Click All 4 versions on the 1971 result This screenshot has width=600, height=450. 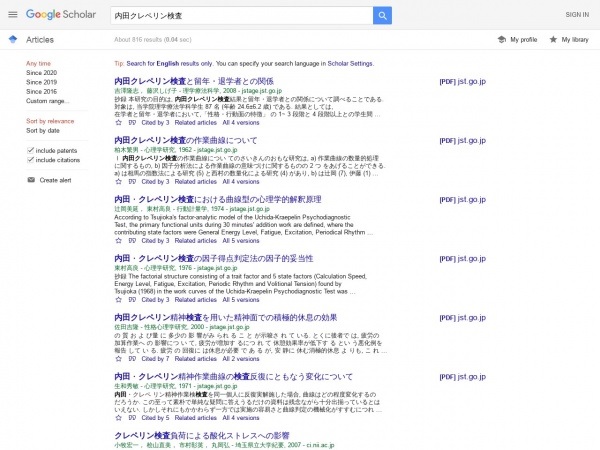[x=241, y=418]
